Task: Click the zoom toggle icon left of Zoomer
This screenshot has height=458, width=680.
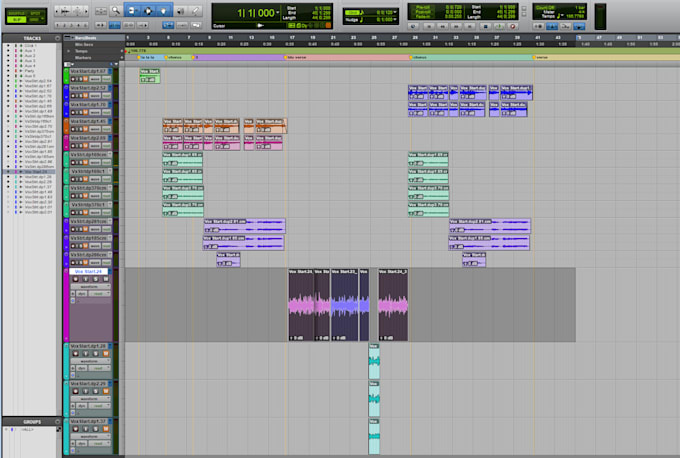Action: point(101,11)
